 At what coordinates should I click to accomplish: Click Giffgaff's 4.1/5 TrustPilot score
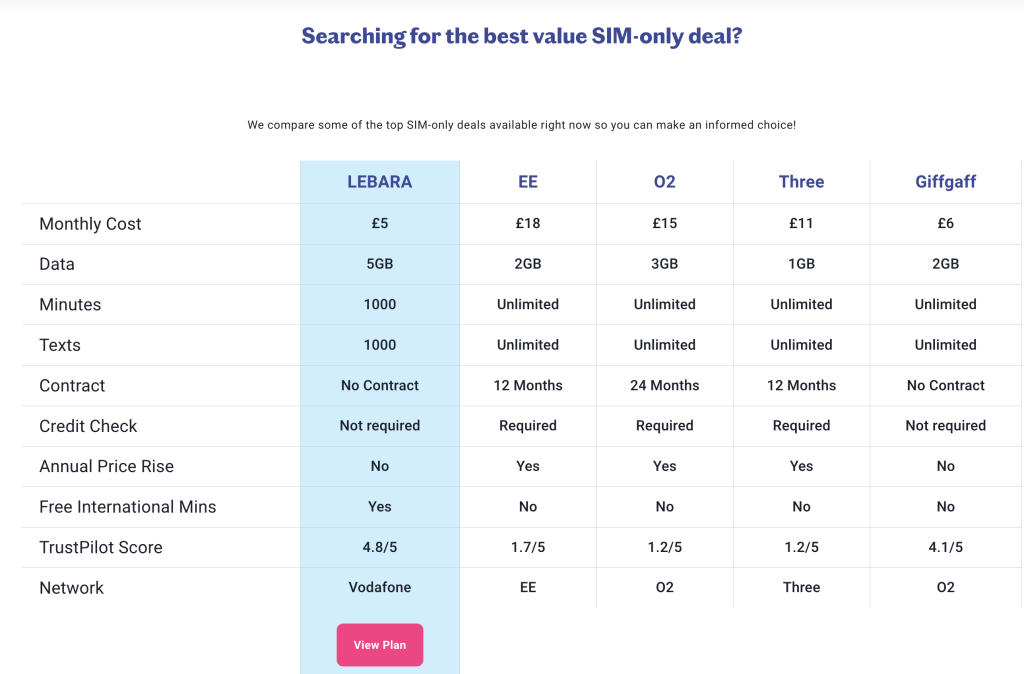point(946,548)
